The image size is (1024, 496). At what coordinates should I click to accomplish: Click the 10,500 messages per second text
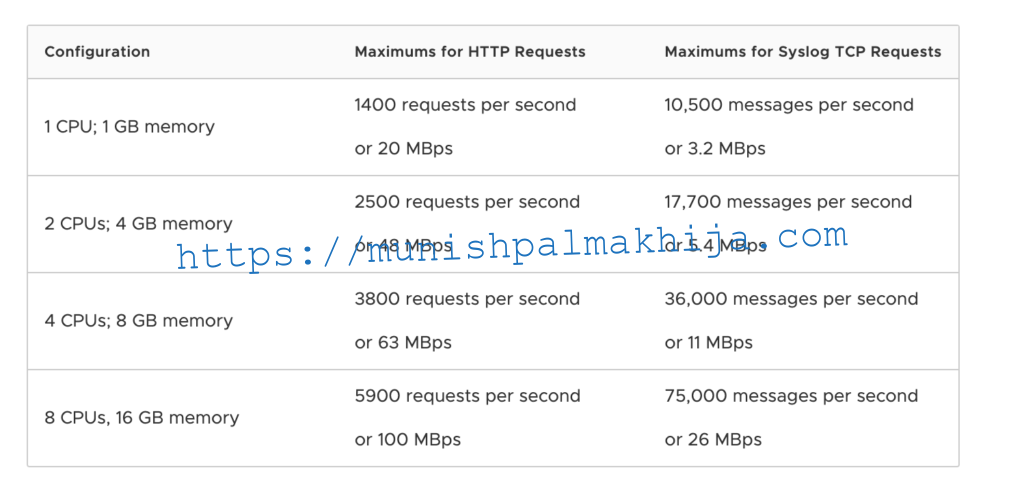coord(789,105)
